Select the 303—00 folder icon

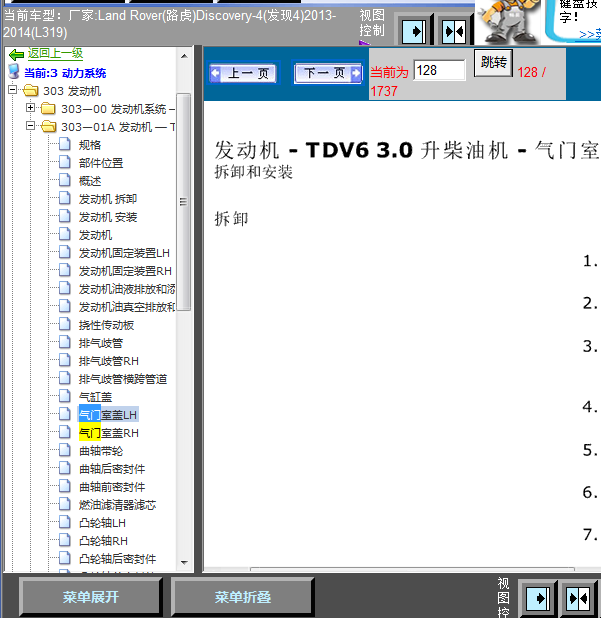click(x=48, y=108)
